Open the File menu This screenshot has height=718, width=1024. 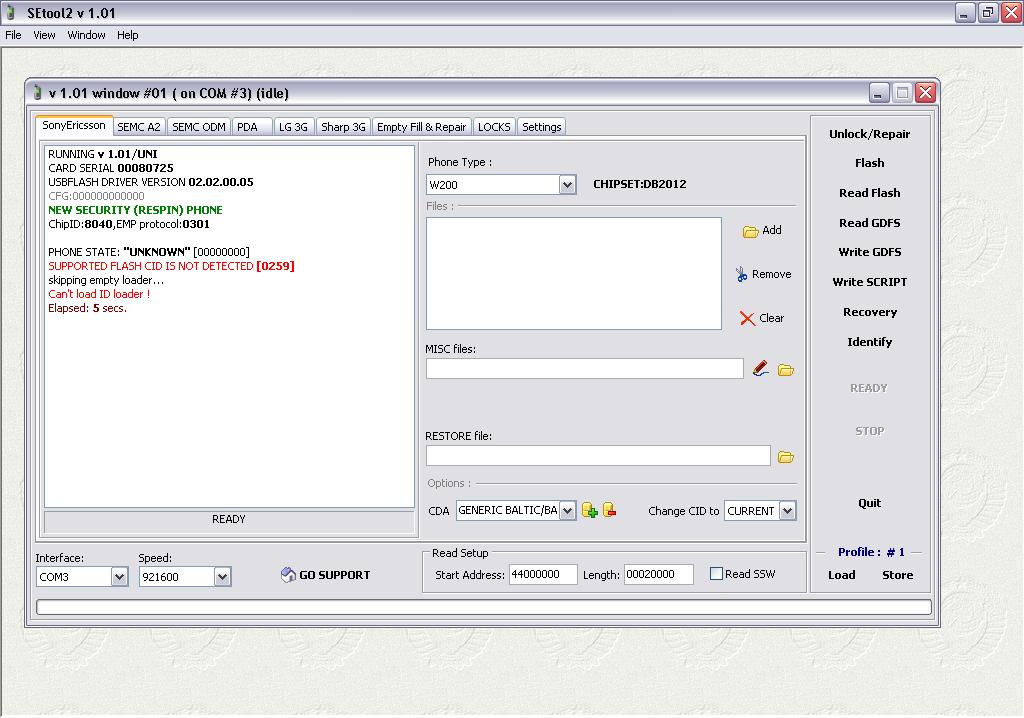coord(13,35)
